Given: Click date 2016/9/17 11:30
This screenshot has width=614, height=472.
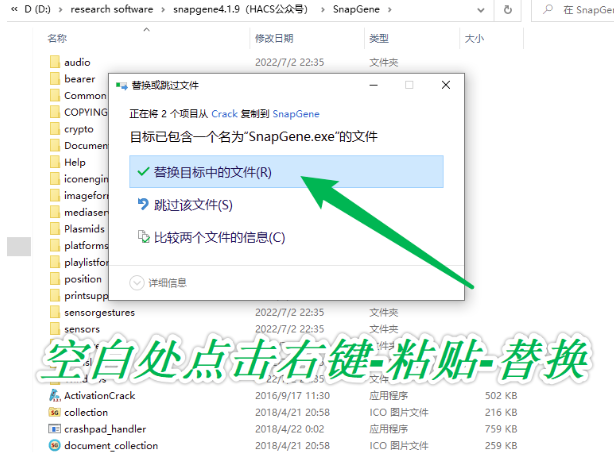Looking at the screenshot, I should (292, 396).
